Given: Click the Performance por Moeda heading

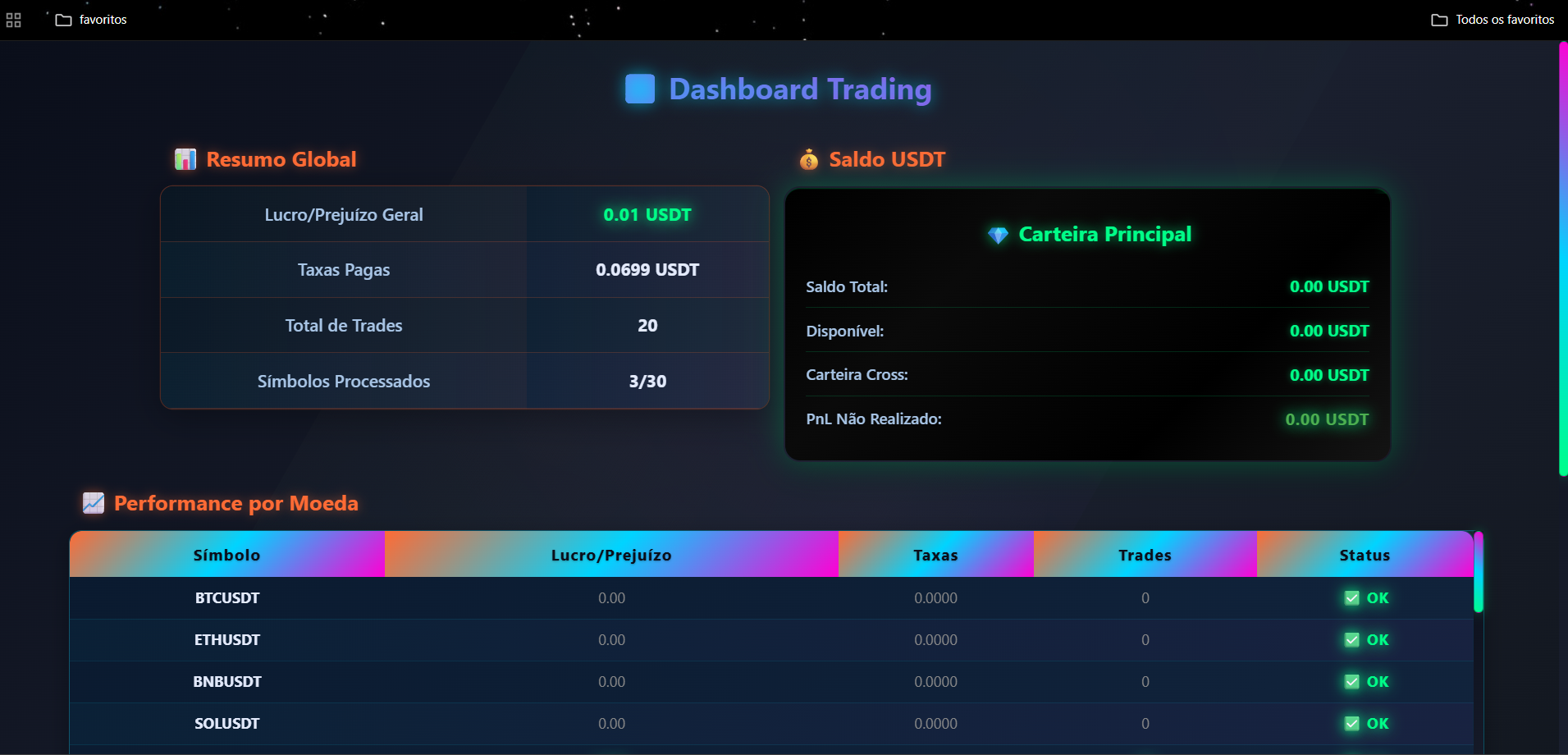Looking at the screenshot, I should coord(236,503).
